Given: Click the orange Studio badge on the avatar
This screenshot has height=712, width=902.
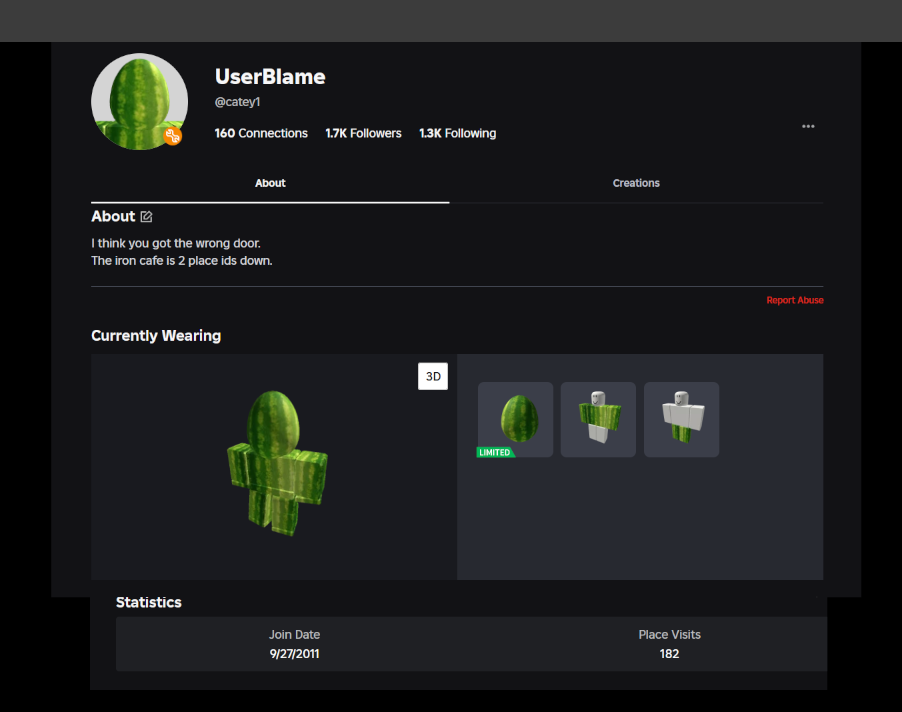Looking at the screenshot, I should [173, 136].
